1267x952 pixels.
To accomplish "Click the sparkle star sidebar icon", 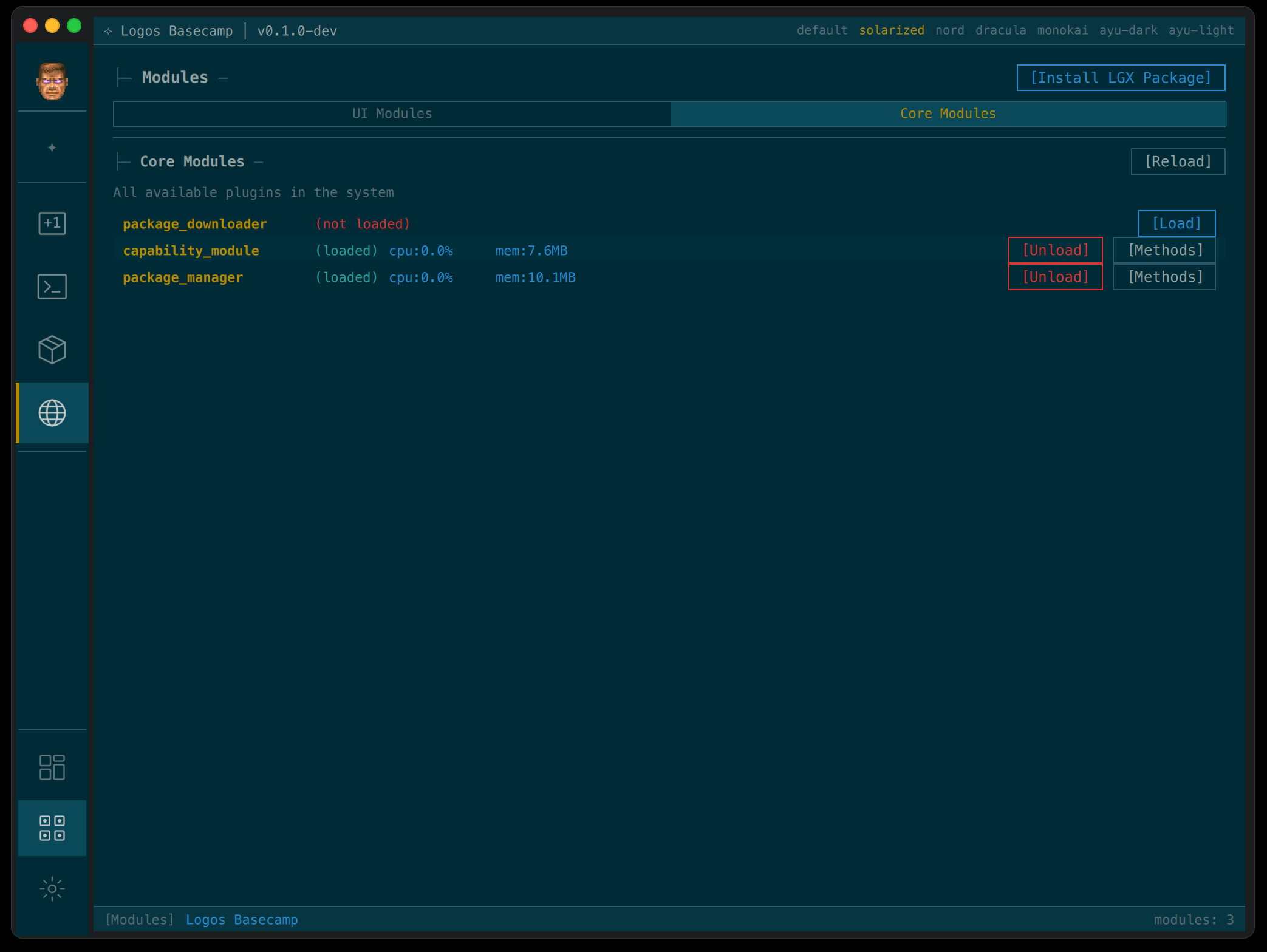I will point(52,148).
